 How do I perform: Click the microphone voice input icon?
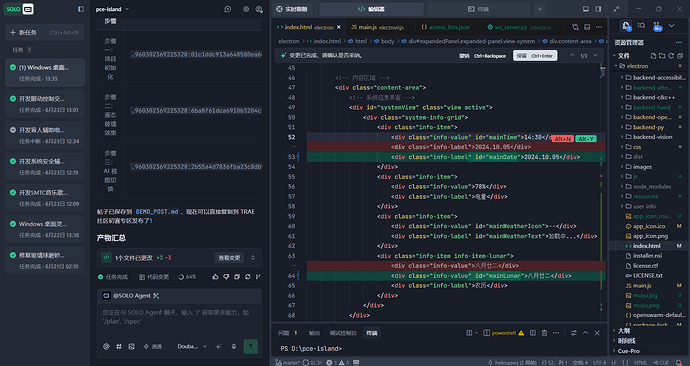pos(234,346)
